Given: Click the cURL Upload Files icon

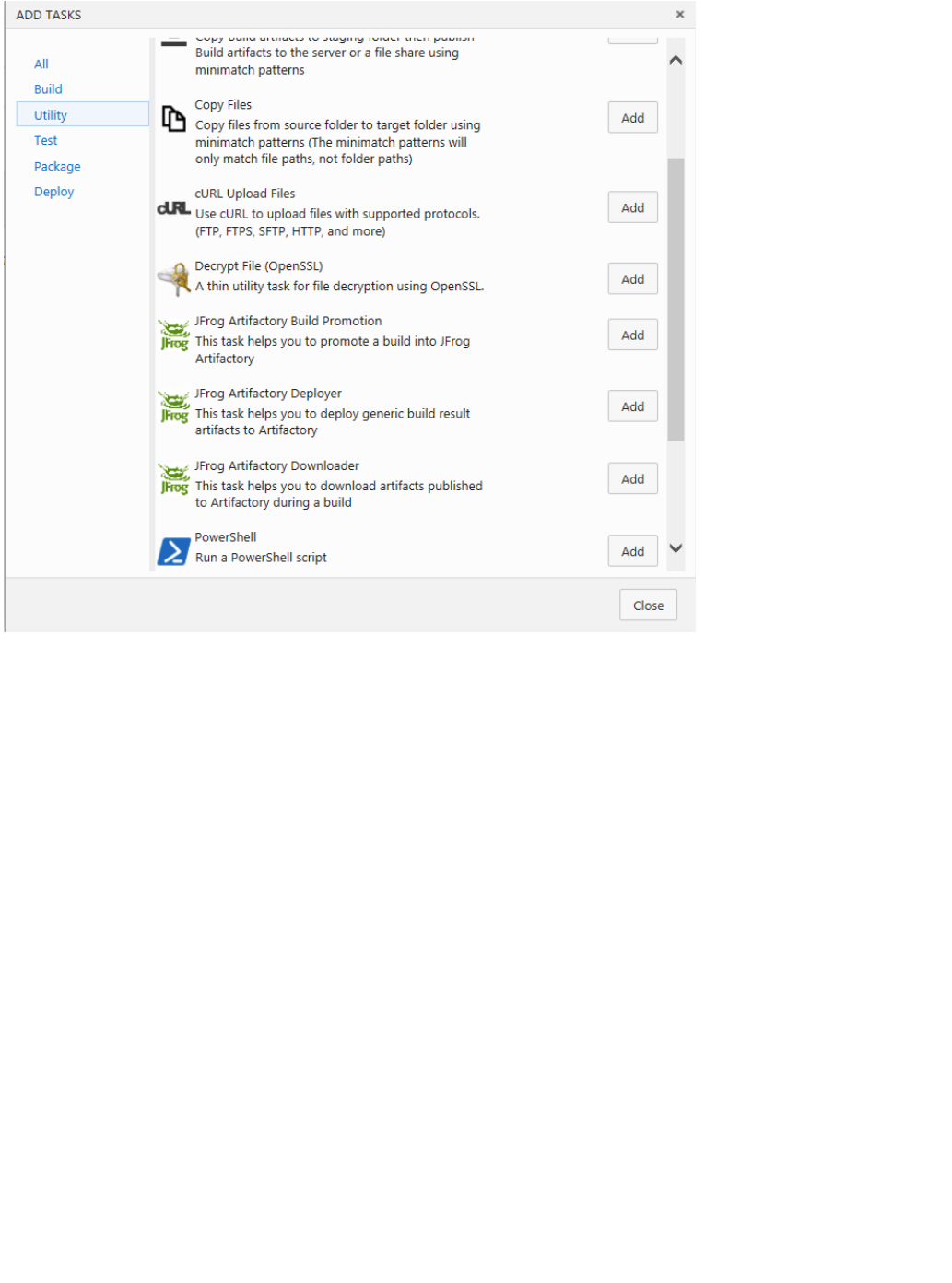Looking at the screenshot, I should coord(173,208).
